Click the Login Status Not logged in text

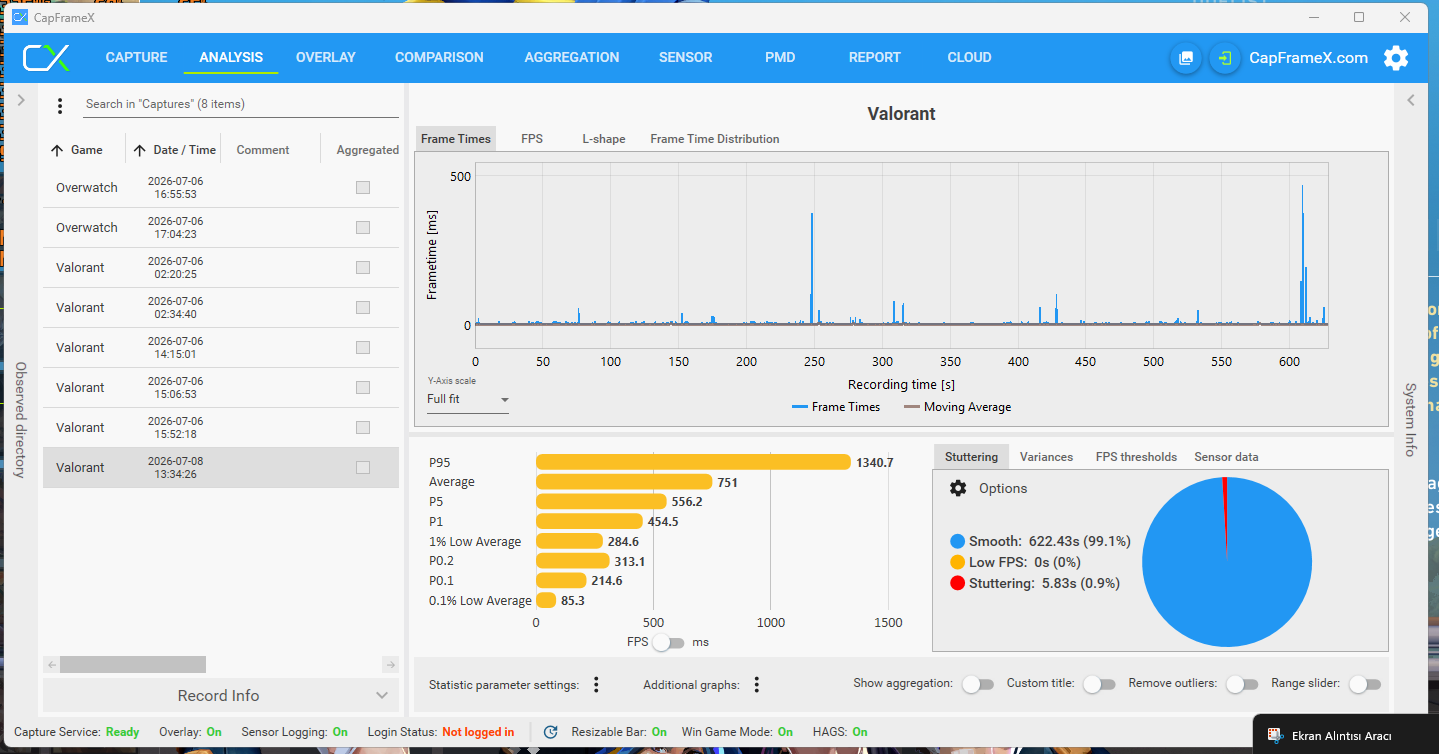point(478,732)
